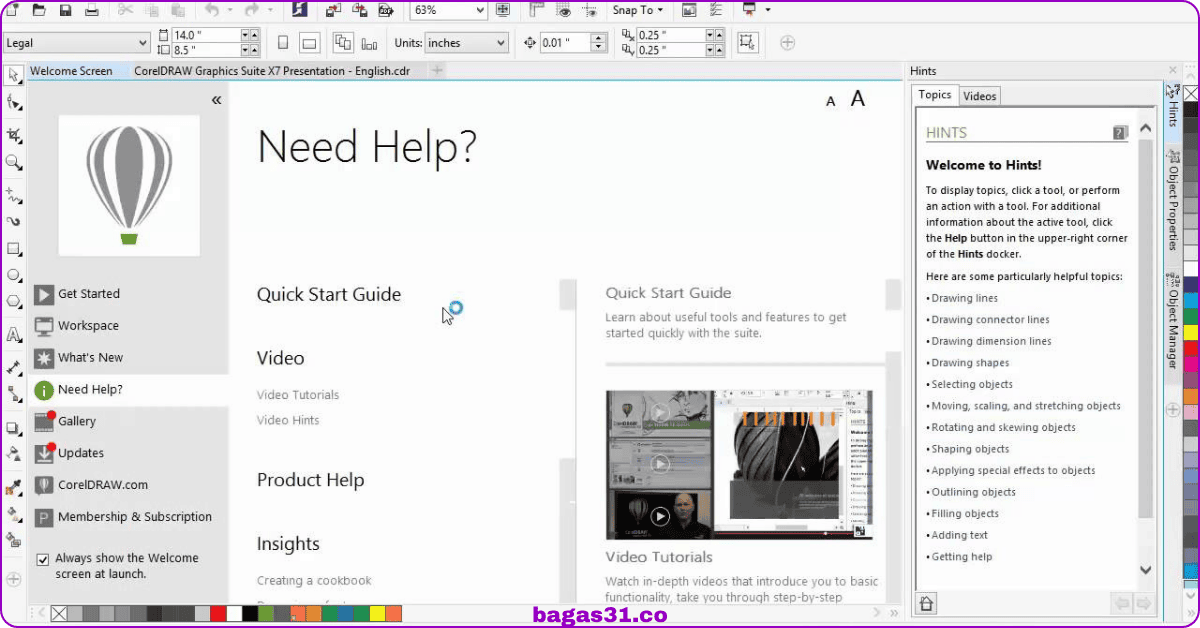
Task: Switch to the Videos tab in Hints
Action: click(x=980, y=96)
